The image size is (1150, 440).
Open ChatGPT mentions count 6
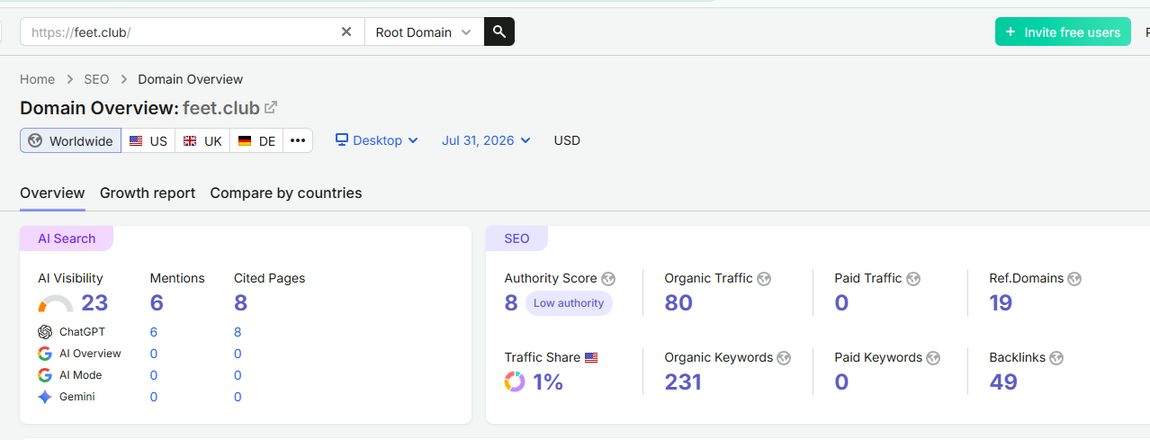pos(154,332)
